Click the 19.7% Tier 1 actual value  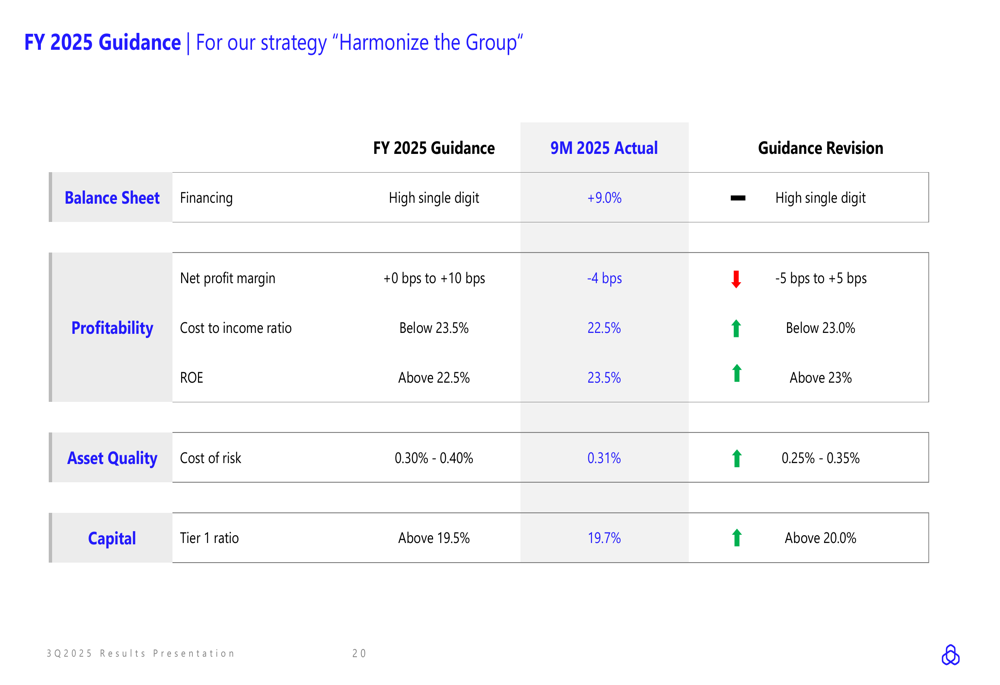604,539
